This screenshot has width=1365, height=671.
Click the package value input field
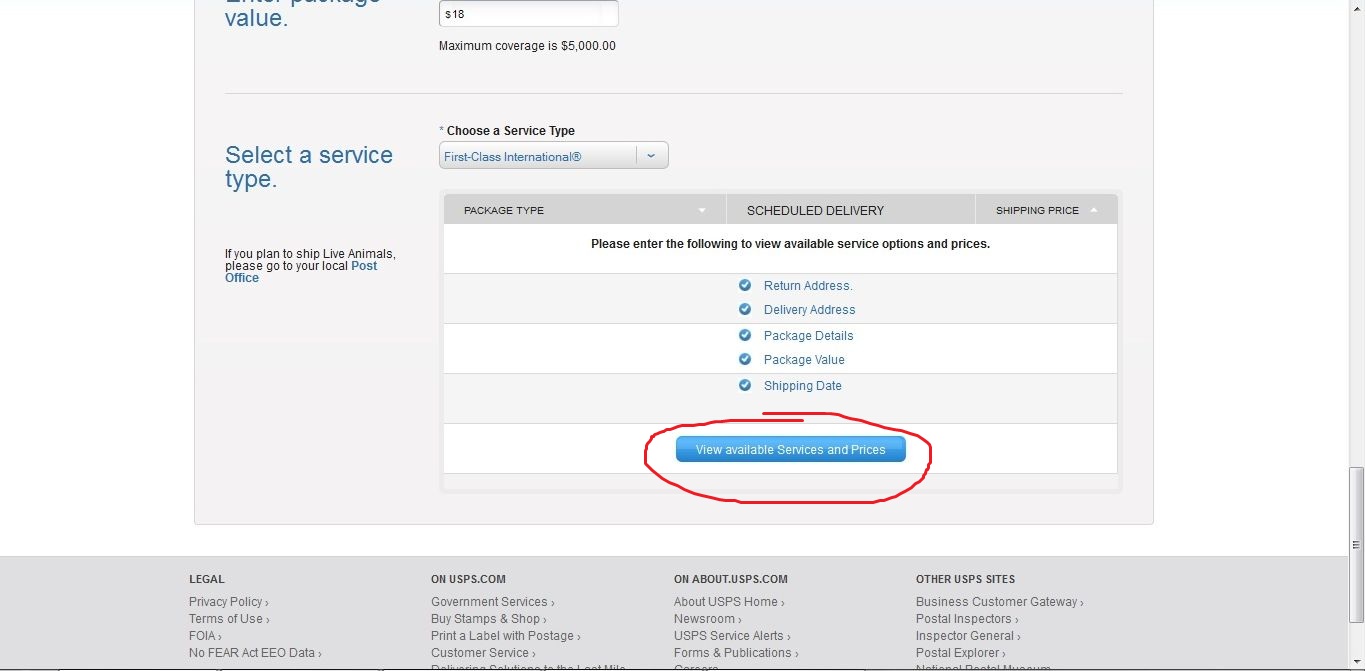pyautogui.click(x=528, y=15)
